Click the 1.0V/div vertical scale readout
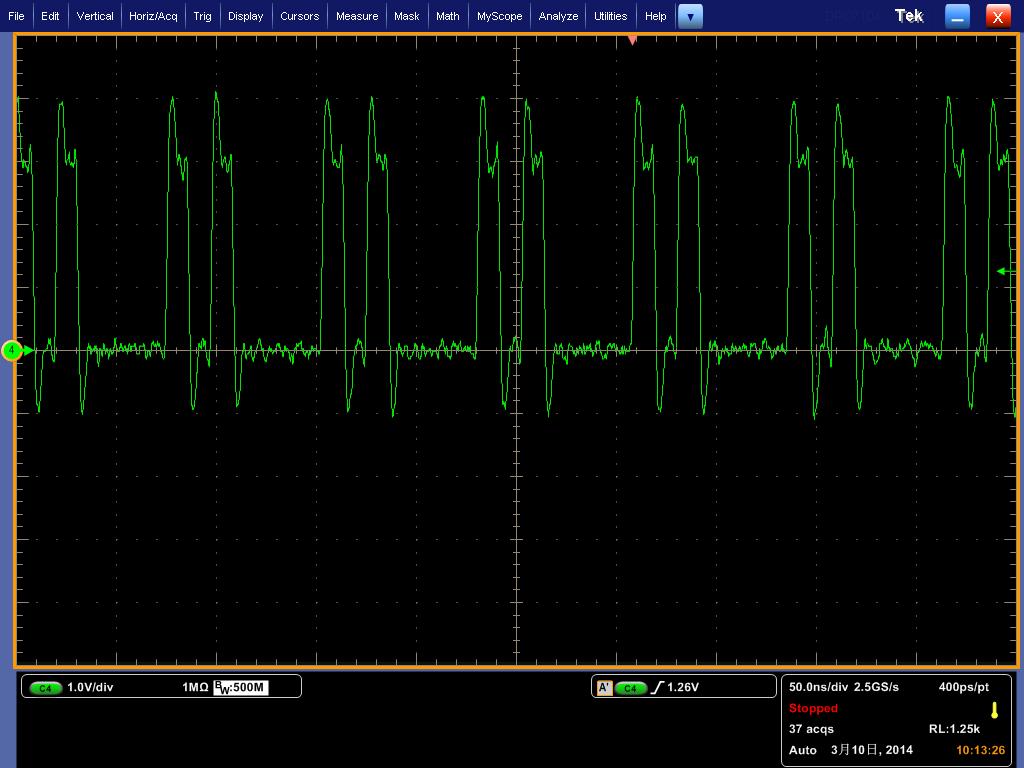This screenshot has width=1024, height=768. tap(90, 687)
